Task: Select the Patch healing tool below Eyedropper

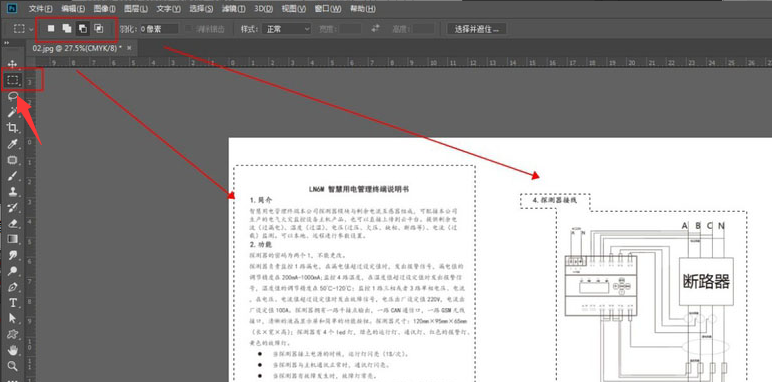Action: [x=12, y=160]
